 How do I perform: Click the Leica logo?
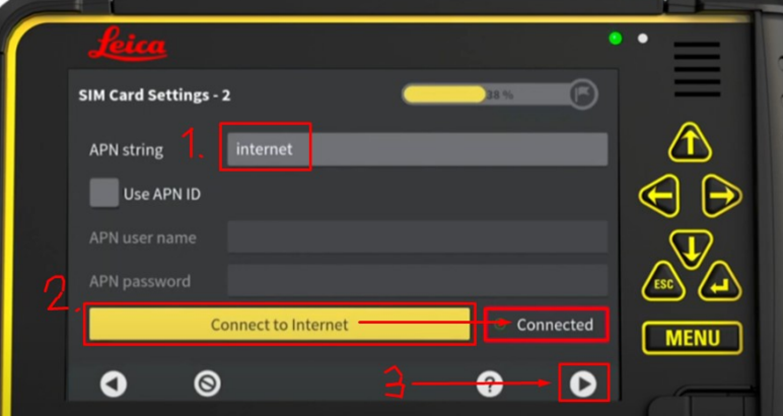127,44
